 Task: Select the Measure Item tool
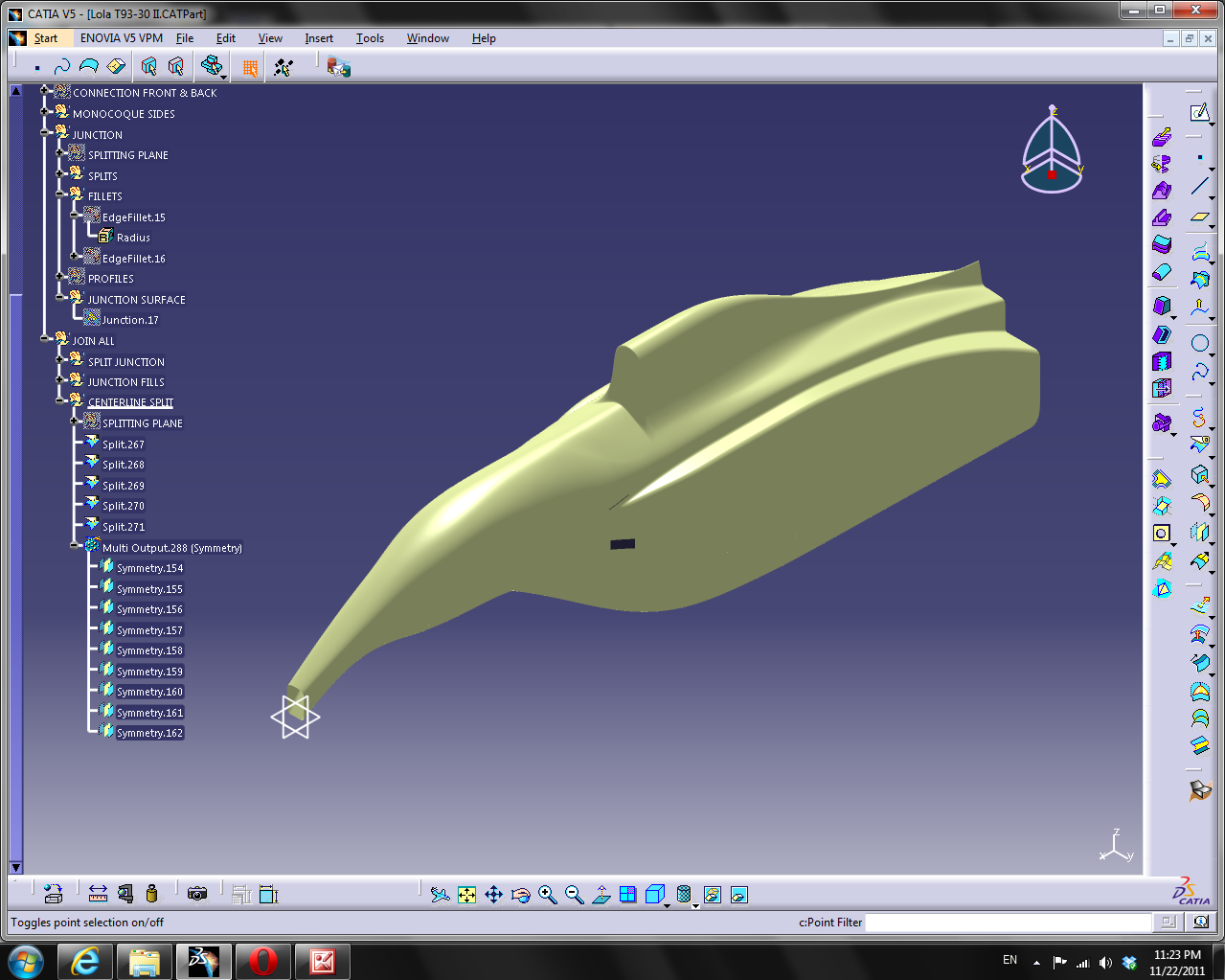pyautogui.click(x=125, y=894)
